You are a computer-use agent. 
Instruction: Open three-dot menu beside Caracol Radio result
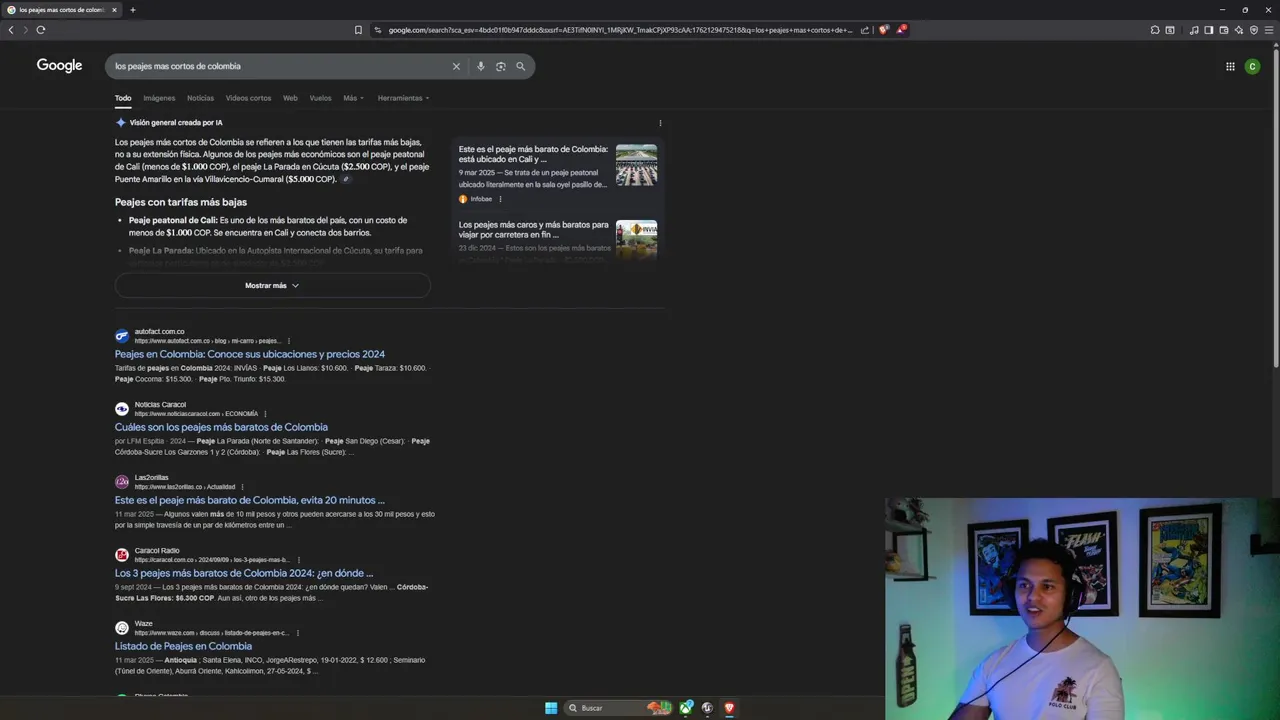[x=298, y=560]
